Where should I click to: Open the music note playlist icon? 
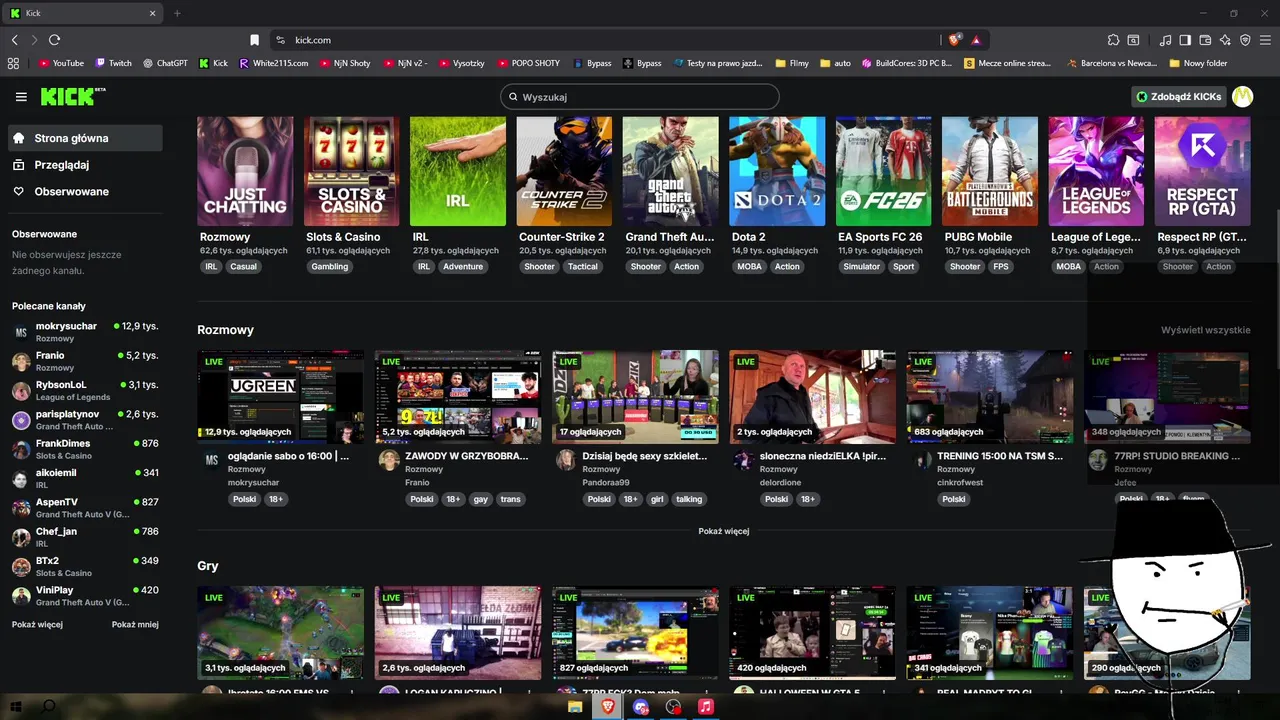(x=1165, y=40)
